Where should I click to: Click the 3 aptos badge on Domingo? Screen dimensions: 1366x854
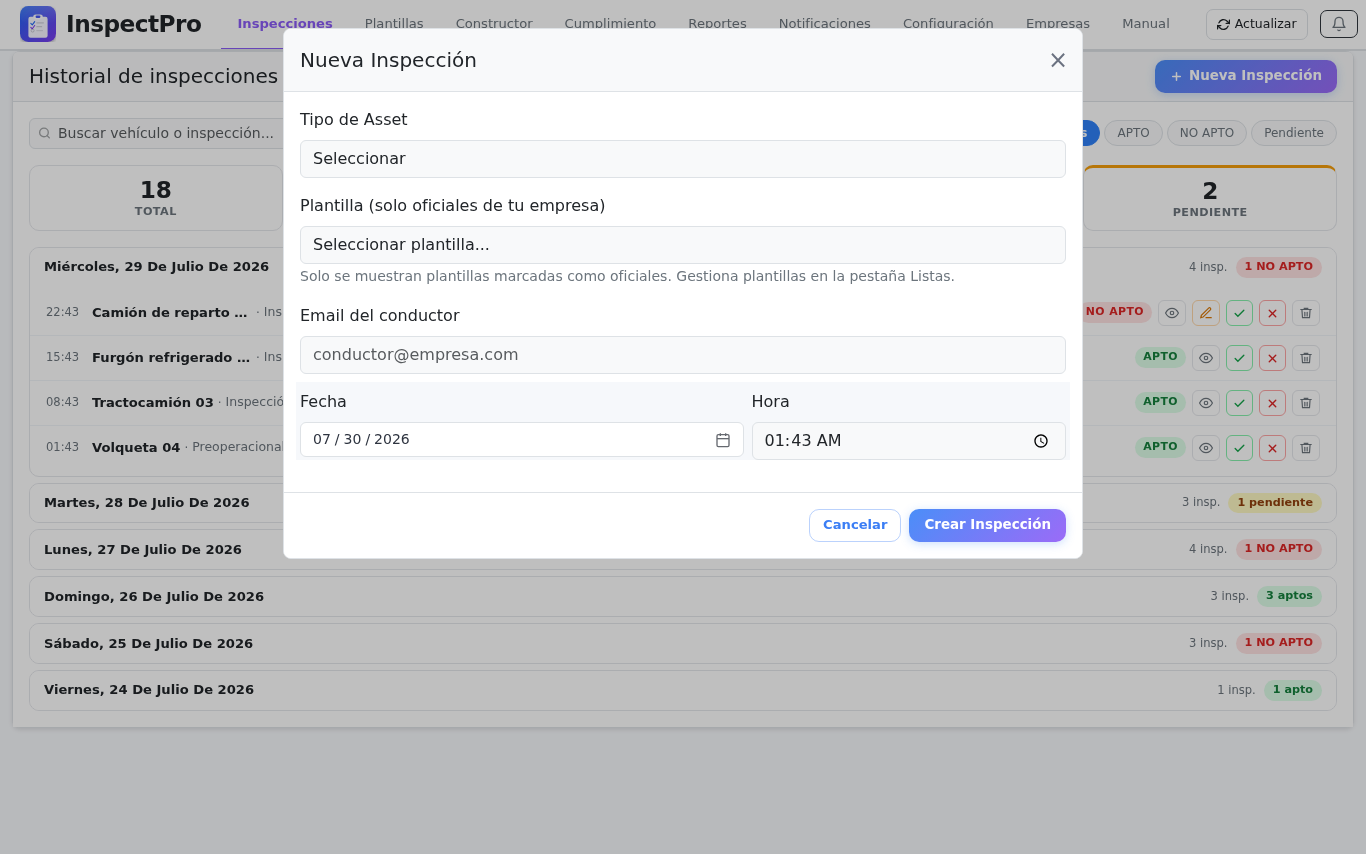(1289, 596)
